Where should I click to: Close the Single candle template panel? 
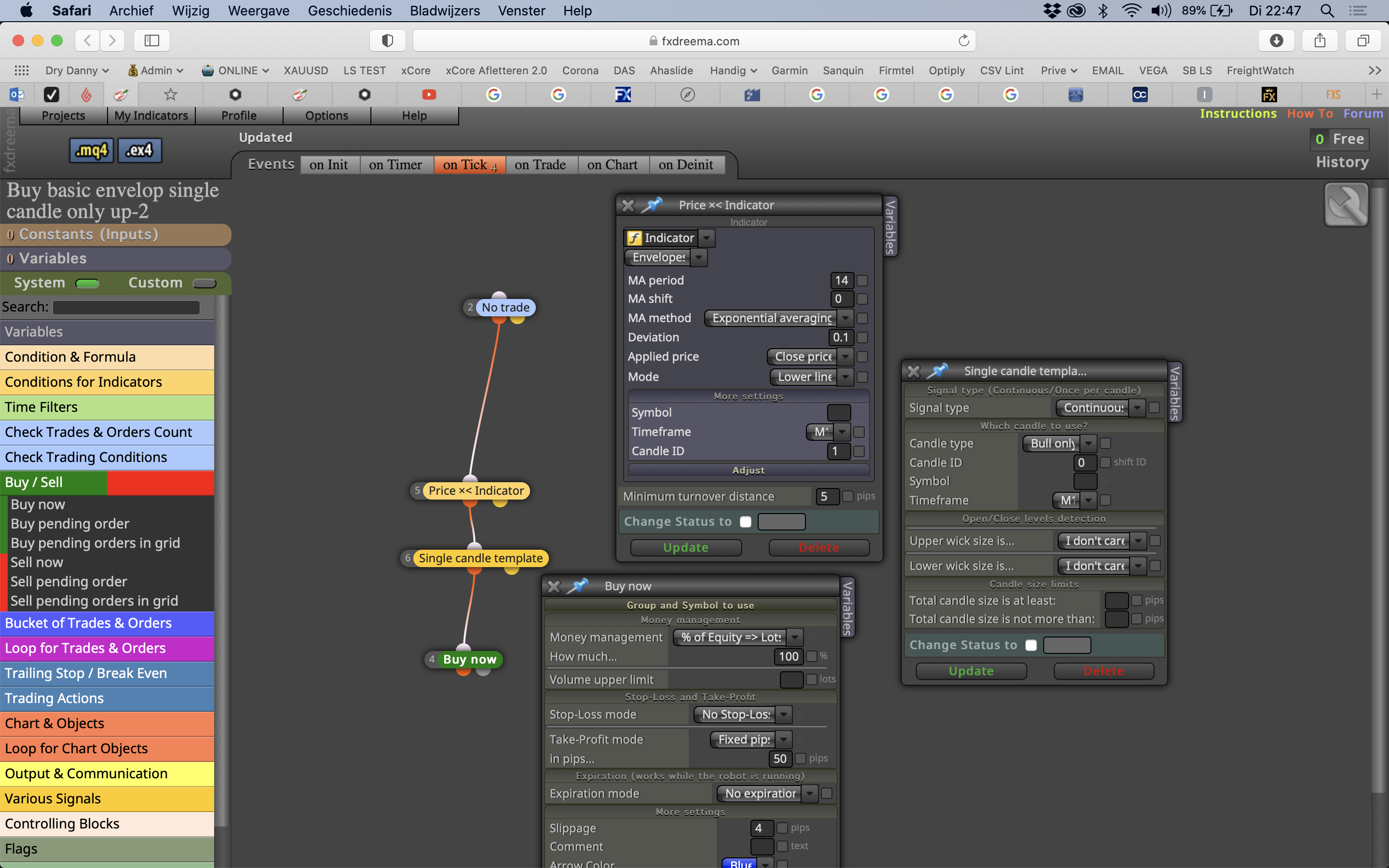pyautogui.click(x=913, y=371)
